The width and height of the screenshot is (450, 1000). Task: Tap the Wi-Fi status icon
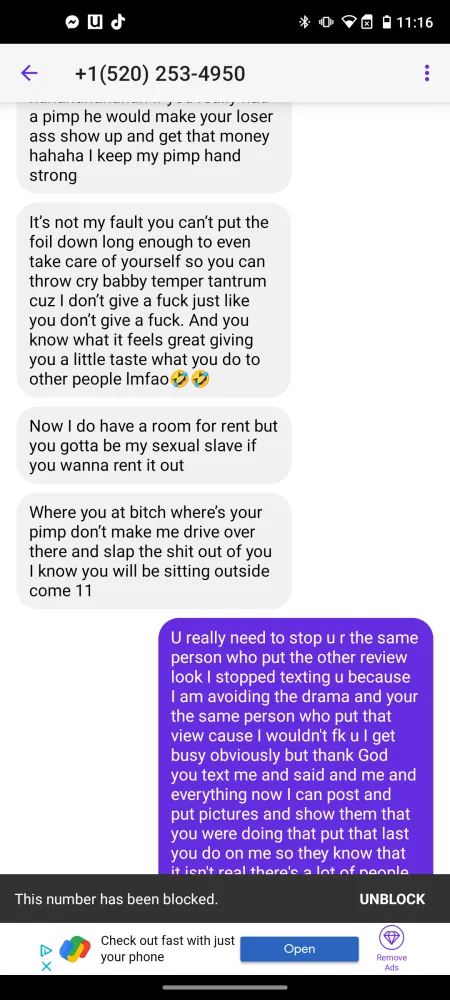click(x=348, y=22)
